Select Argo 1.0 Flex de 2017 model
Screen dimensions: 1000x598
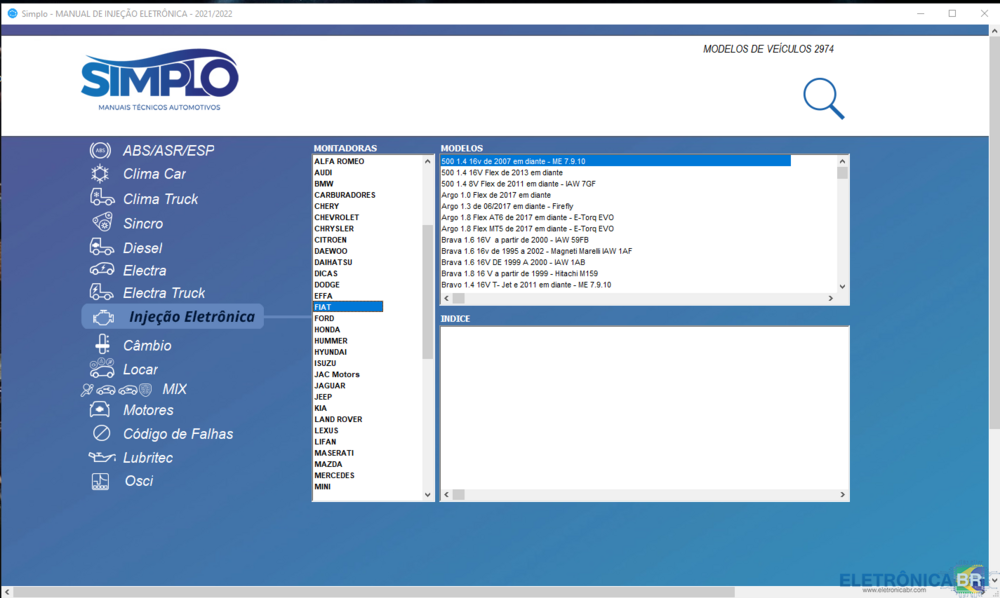coord(496,195)
